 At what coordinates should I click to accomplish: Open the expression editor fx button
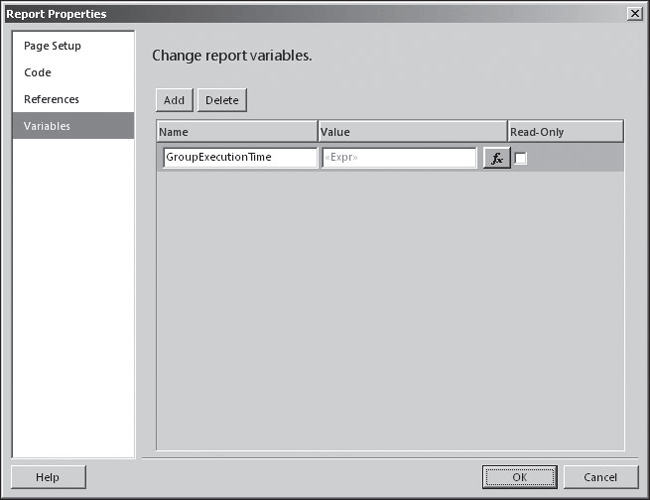(496, 158)
